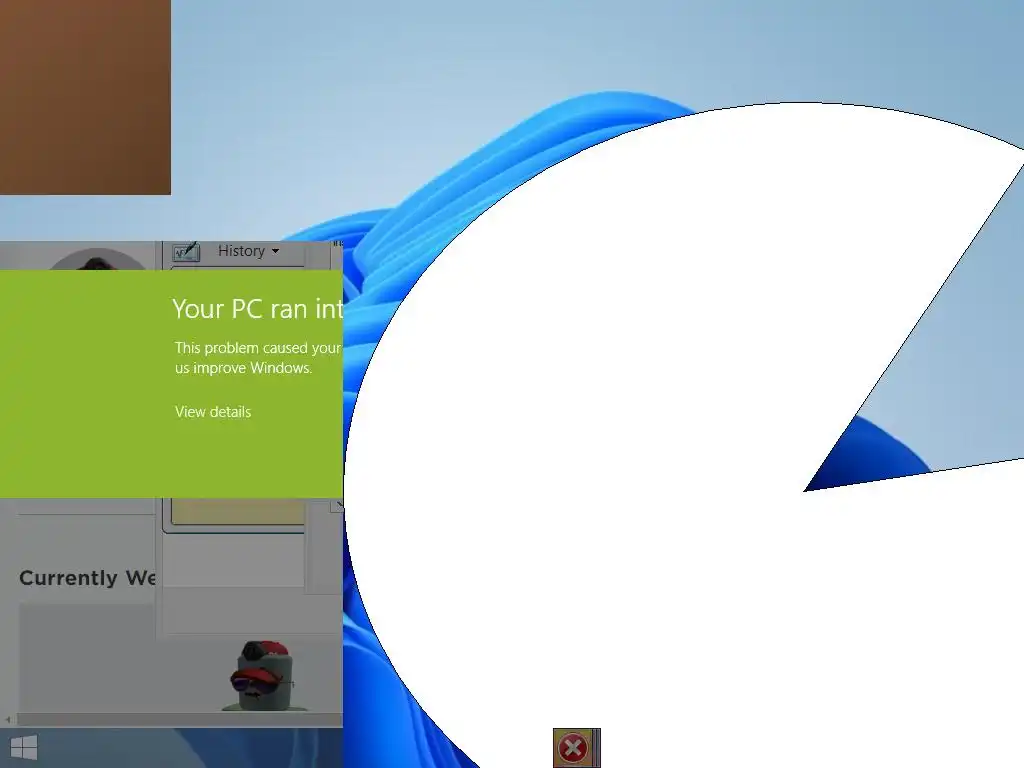Click the 'This problem caused your' text

point(258,347)
